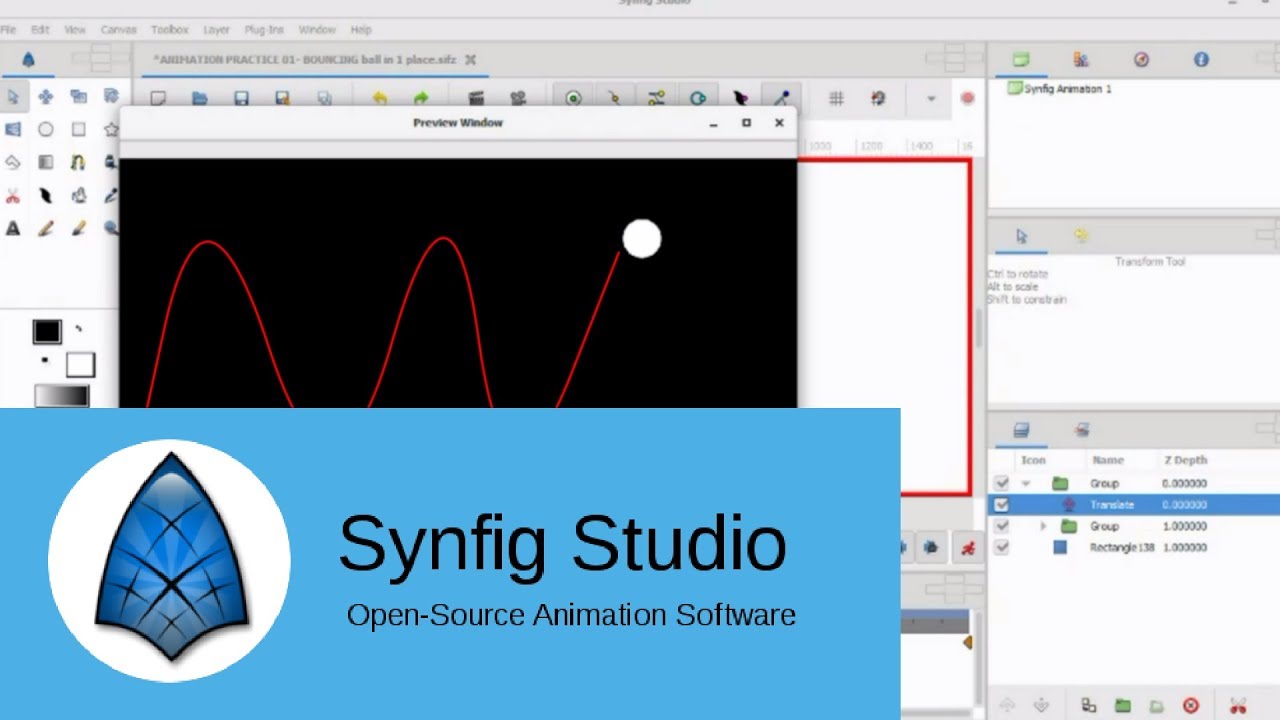This screenshot has height=720, width=1280.
Task: Open preview with camera icon
Action: tap(518, 98)
